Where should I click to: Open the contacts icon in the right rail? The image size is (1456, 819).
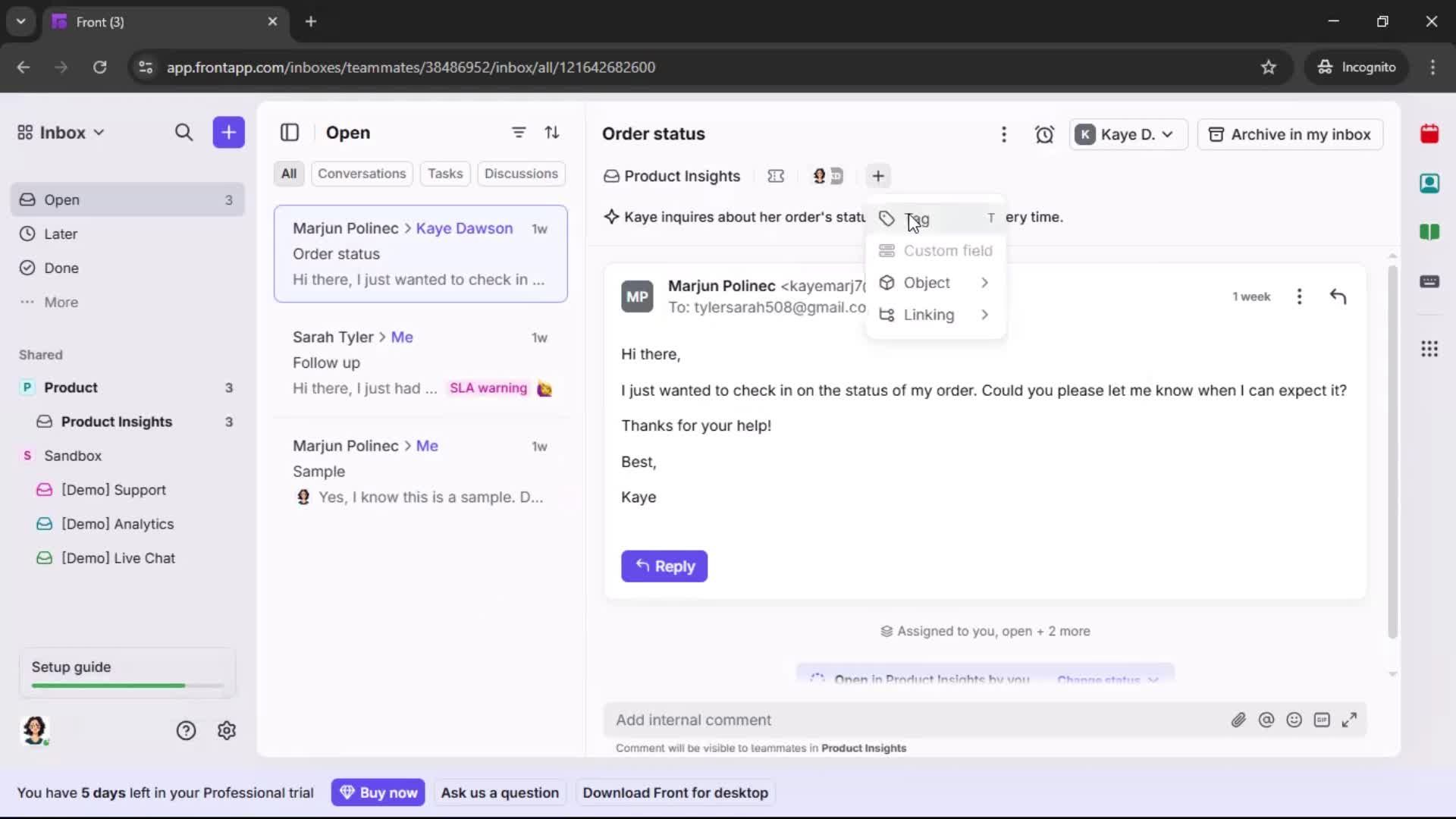[1430, 184]
